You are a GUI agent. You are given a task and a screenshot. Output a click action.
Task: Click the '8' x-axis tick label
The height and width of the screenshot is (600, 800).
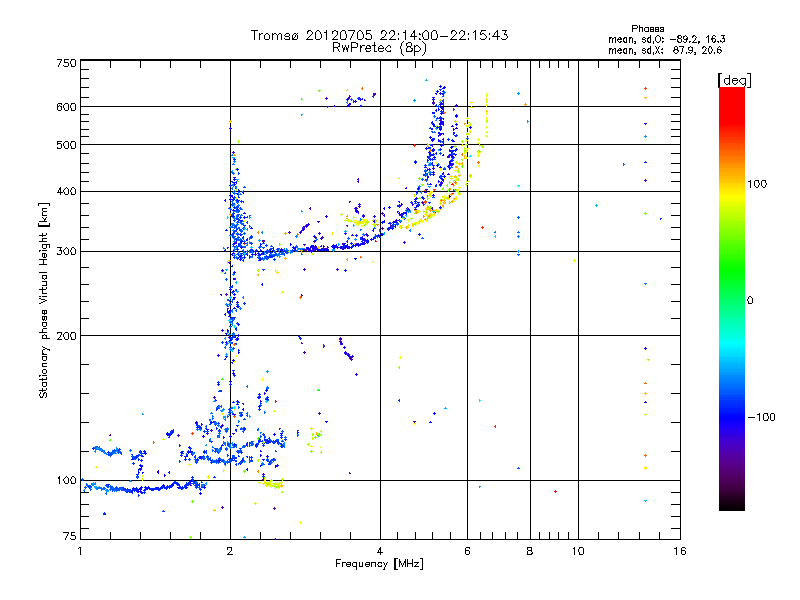coord(530,551)
